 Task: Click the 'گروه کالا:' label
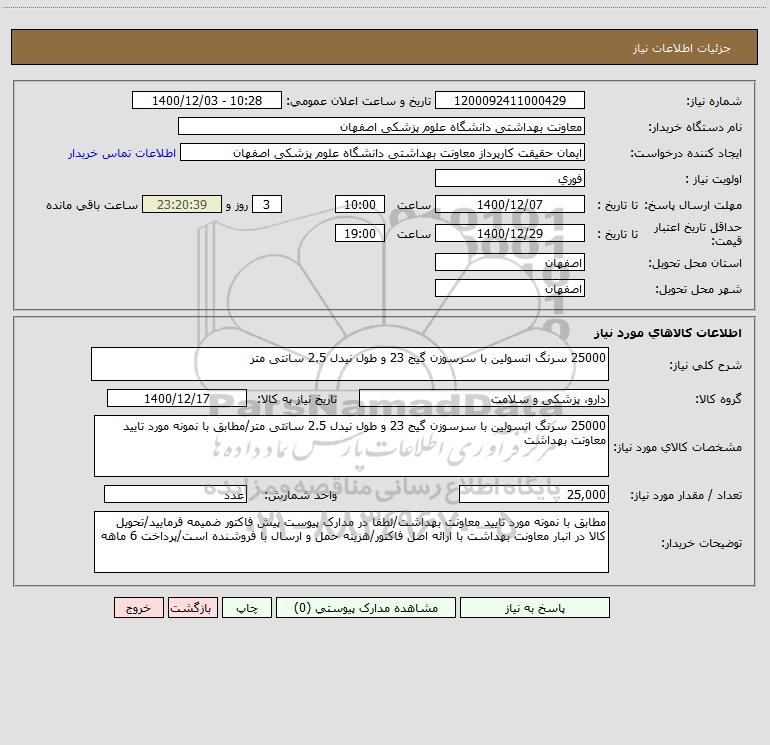pos(718,399)
